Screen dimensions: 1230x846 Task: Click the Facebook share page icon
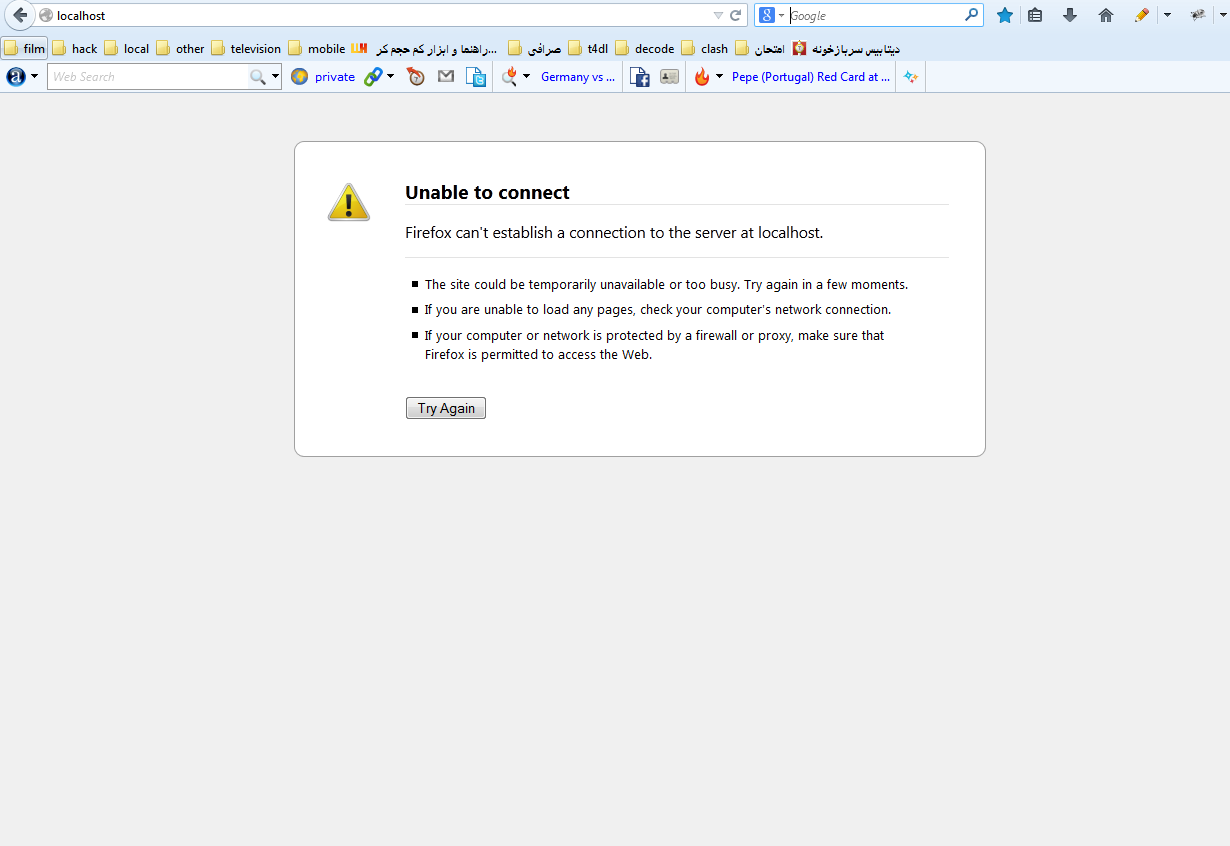point(640,77)
